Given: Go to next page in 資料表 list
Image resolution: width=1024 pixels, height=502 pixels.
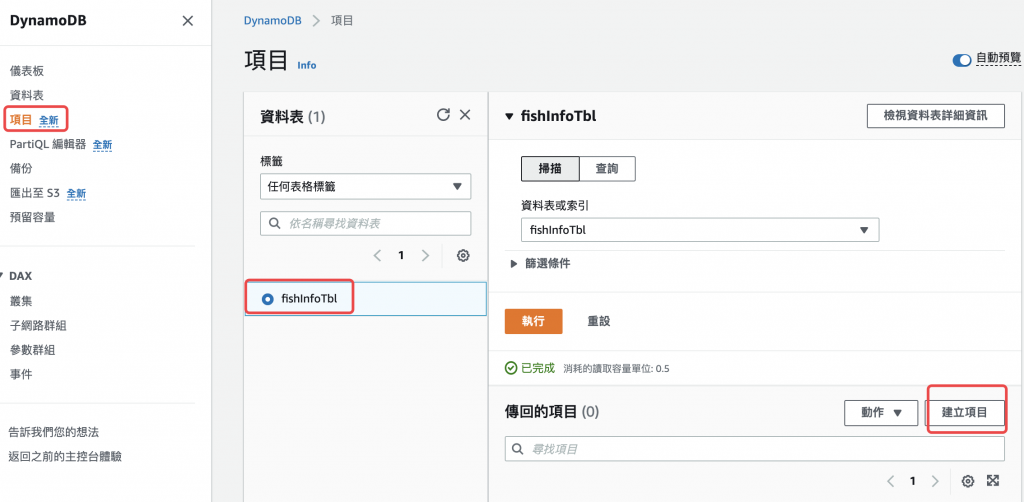Looking at the screenshot, I should click(425, 256).
